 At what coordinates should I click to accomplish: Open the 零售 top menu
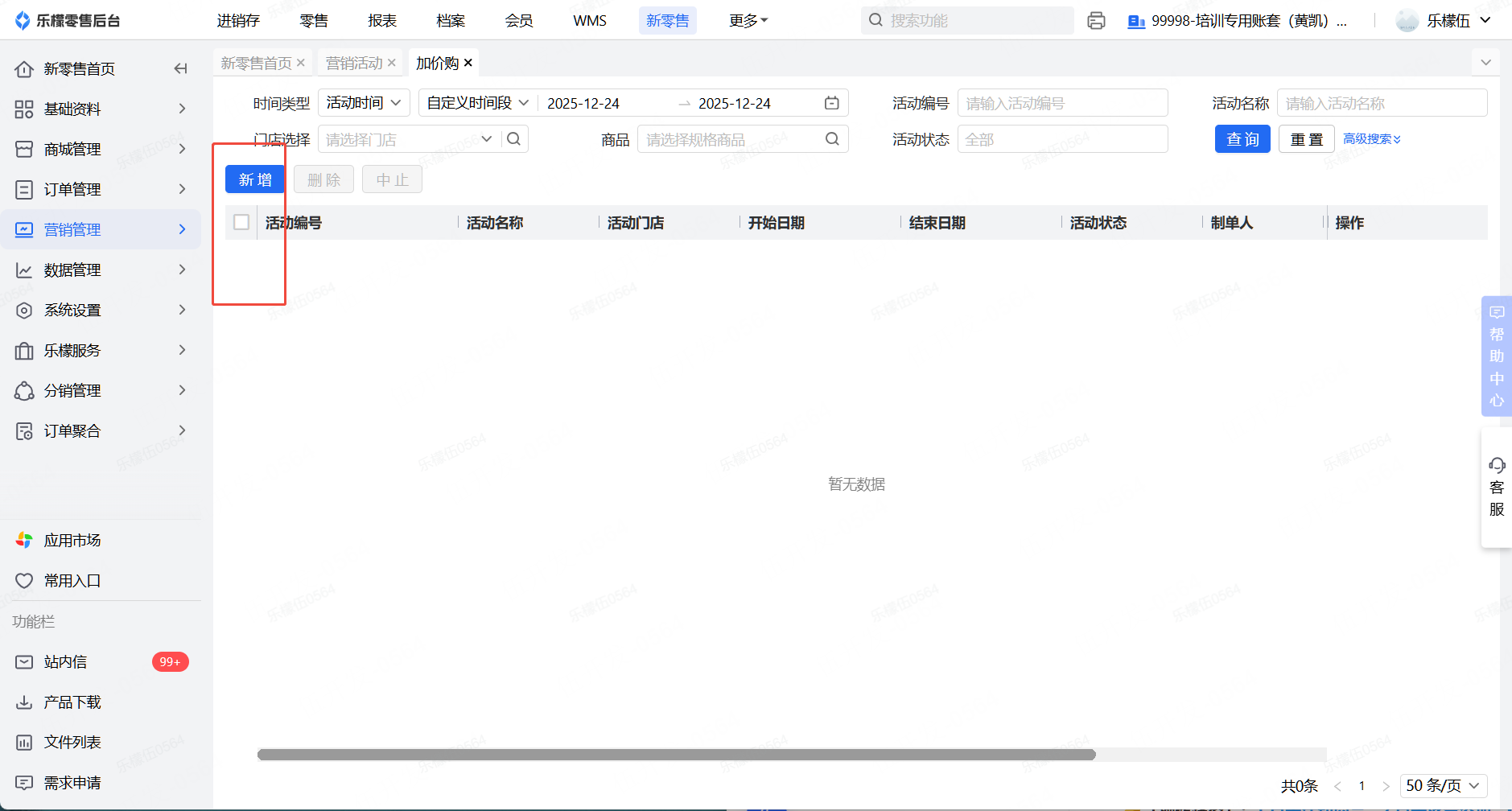tap(314, 21)
